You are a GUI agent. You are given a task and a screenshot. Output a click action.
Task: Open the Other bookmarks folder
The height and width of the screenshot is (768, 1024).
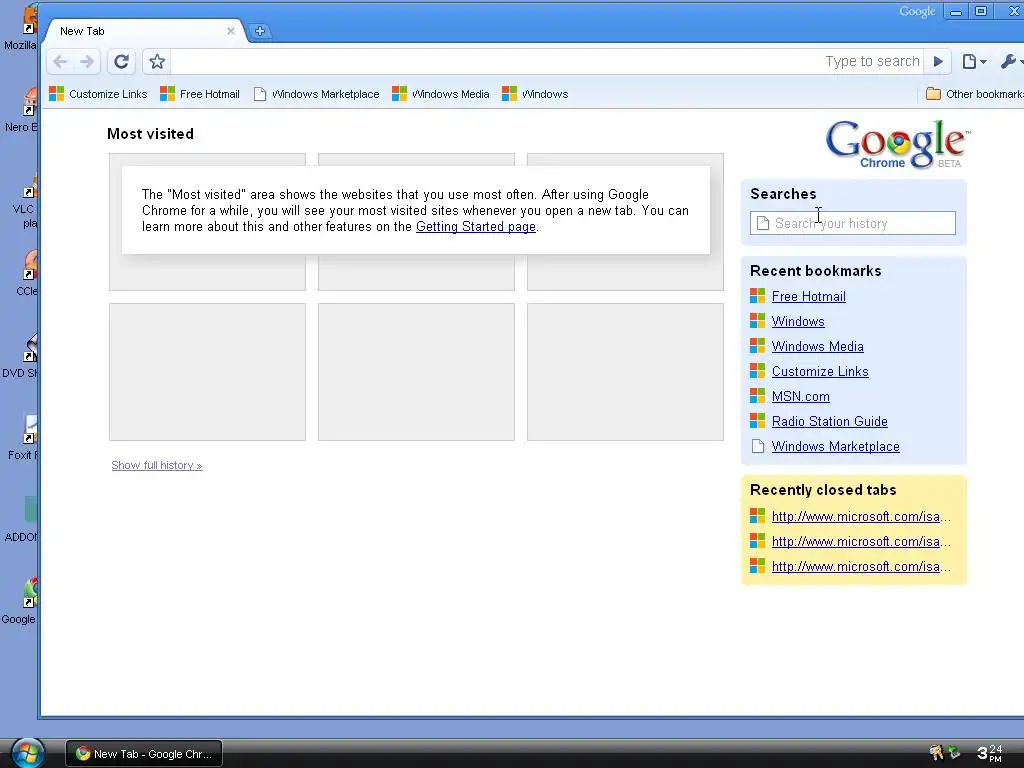click(x=974, y=94)
